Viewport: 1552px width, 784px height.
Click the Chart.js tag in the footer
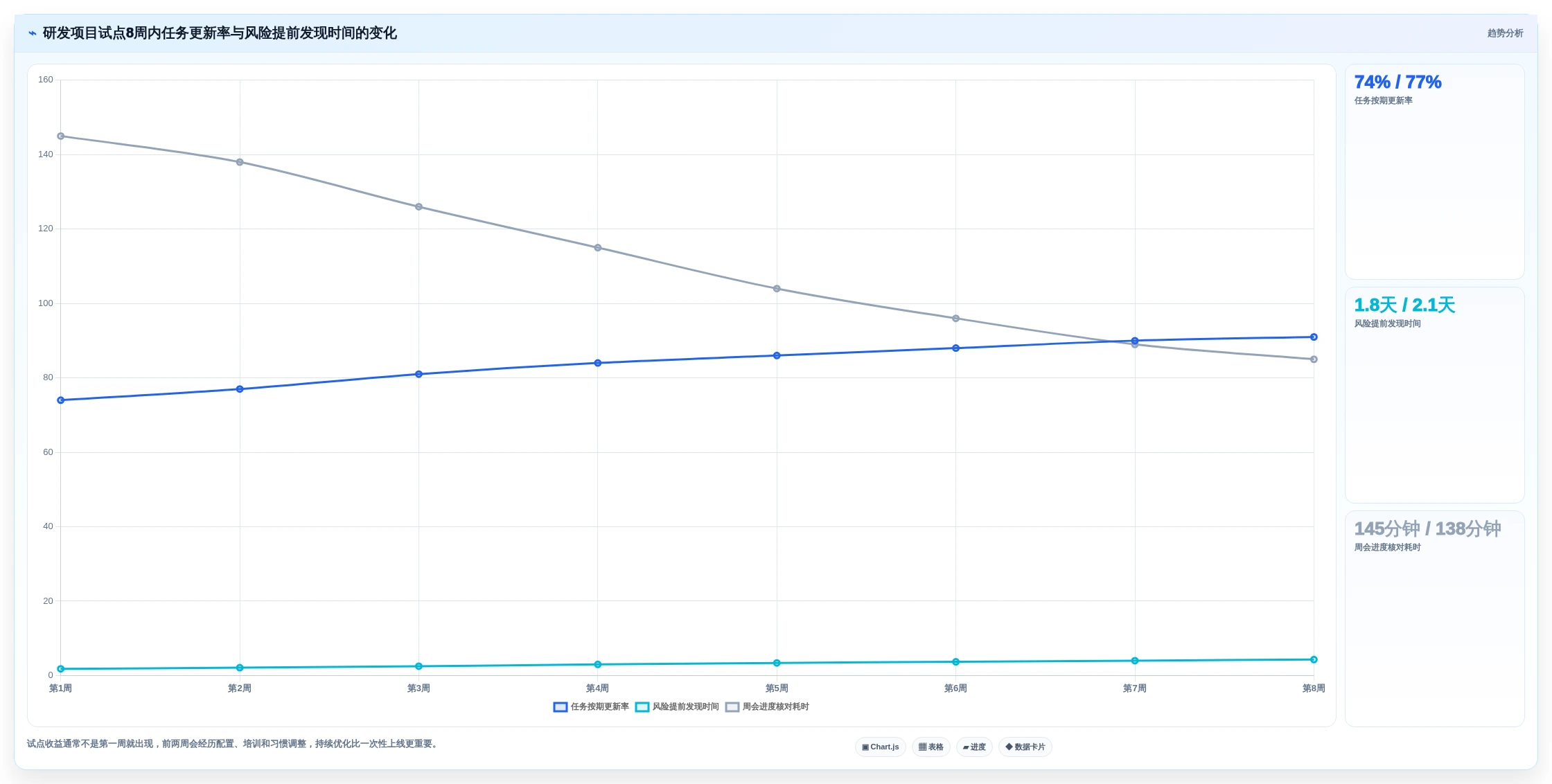pyautogui.click(x=880, y=747)
